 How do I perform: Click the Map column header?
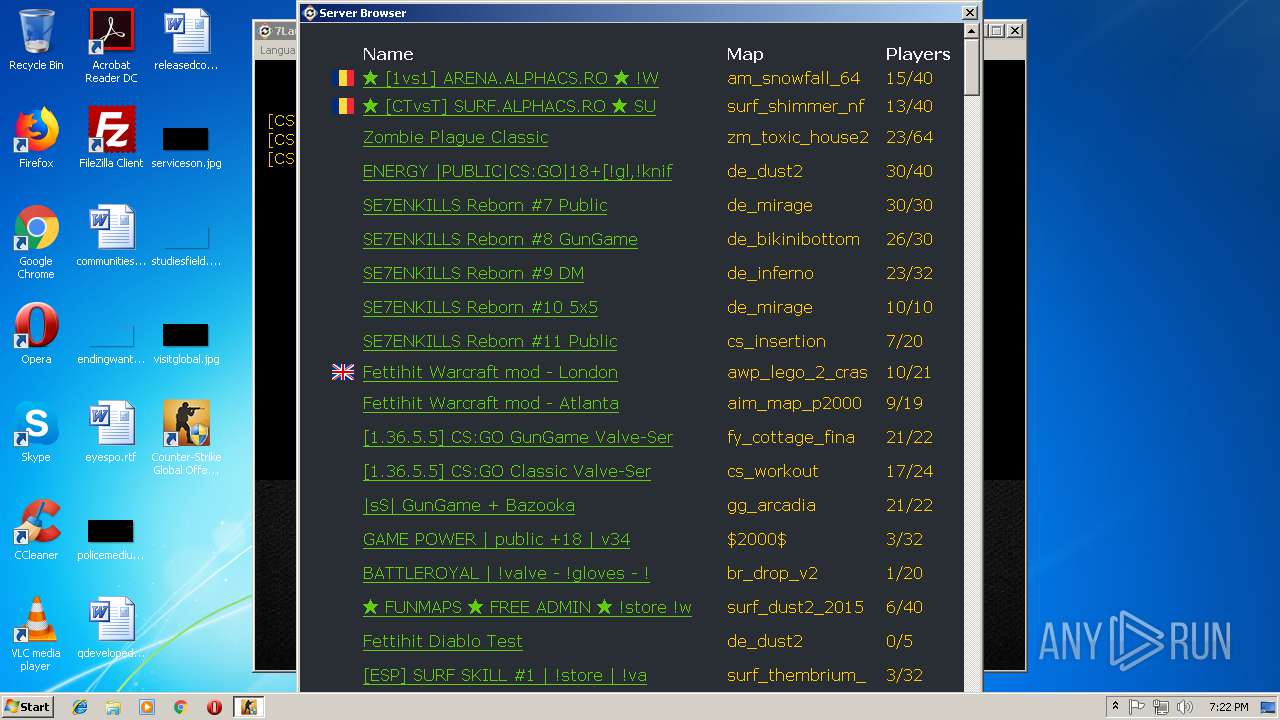point(745,54)
